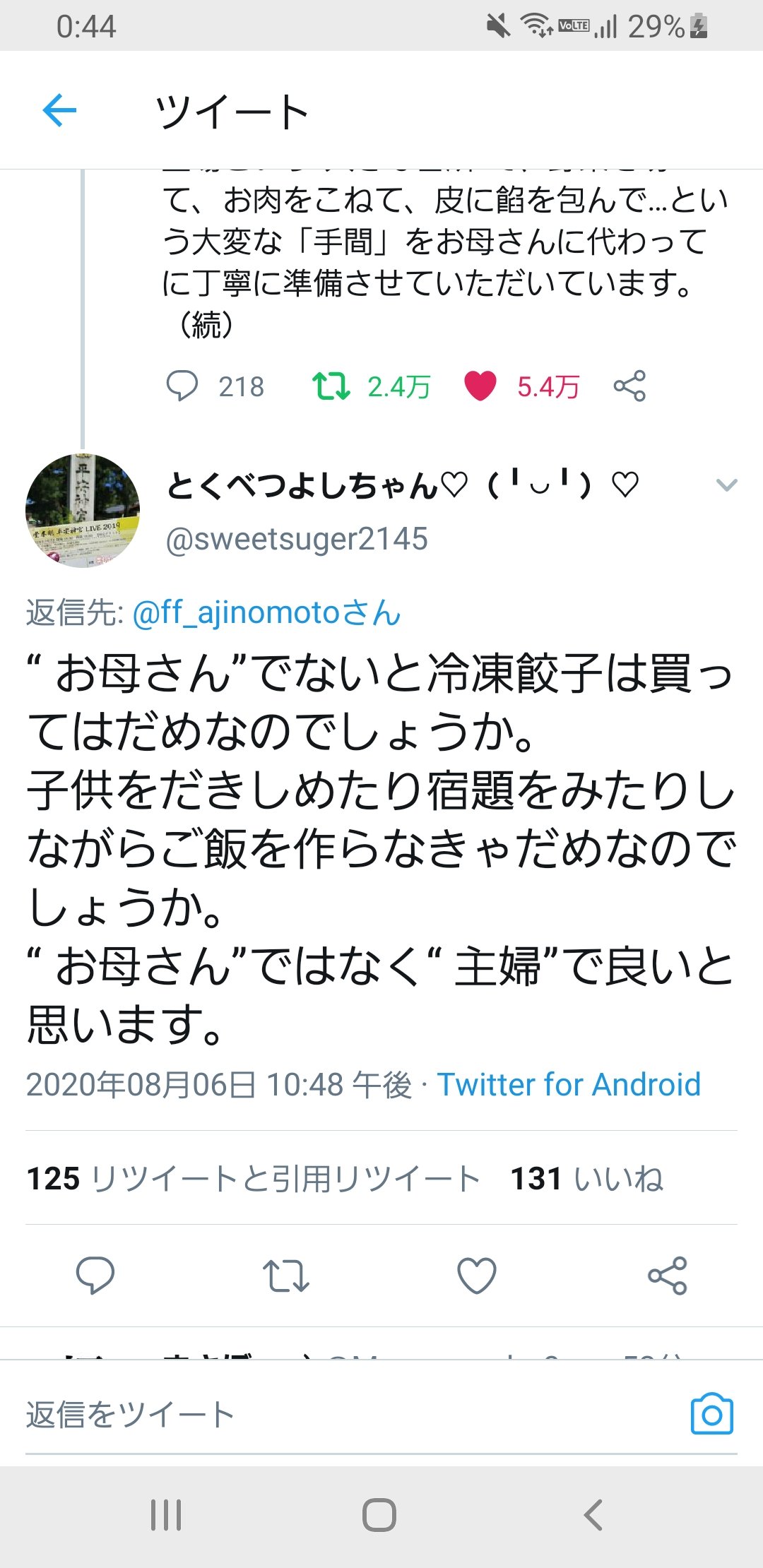View the 131 いいね list
Screen dimensions: 763x1568
pos(587,1178)
